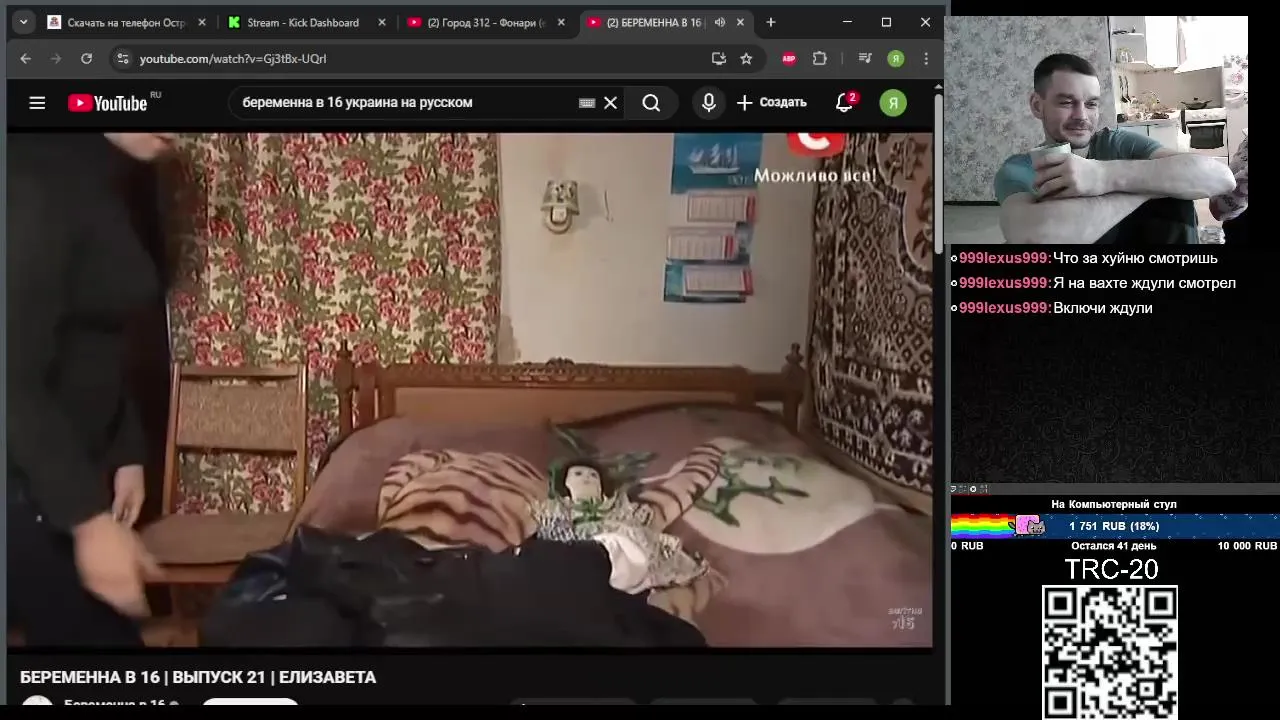Image resolution: width=1280 pixels, height=720 pixels.
Task: Start voice search with the microphone
Action: pyautogui.click(x=709, y=102)
